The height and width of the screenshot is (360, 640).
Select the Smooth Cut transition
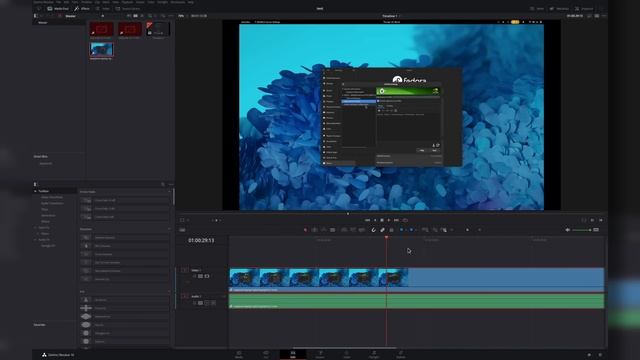coord(124,279)
